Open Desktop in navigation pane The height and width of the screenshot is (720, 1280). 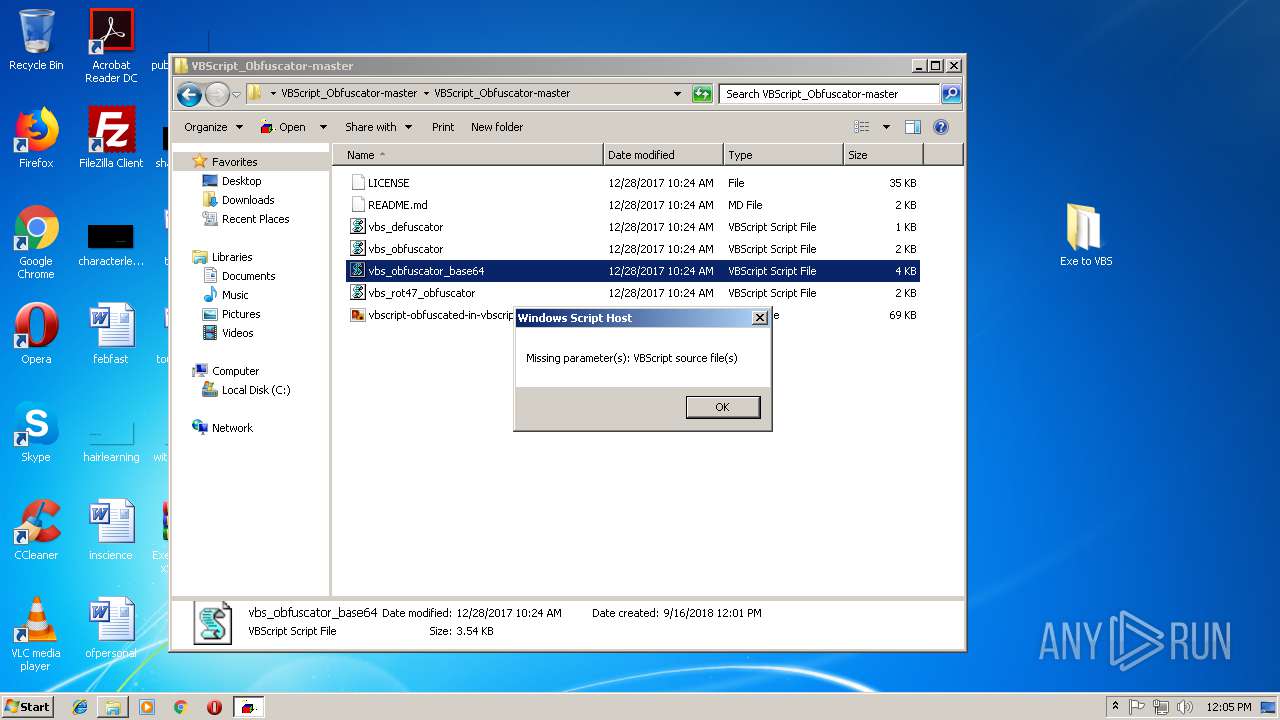pyautogui.click(x=241, y=181)
